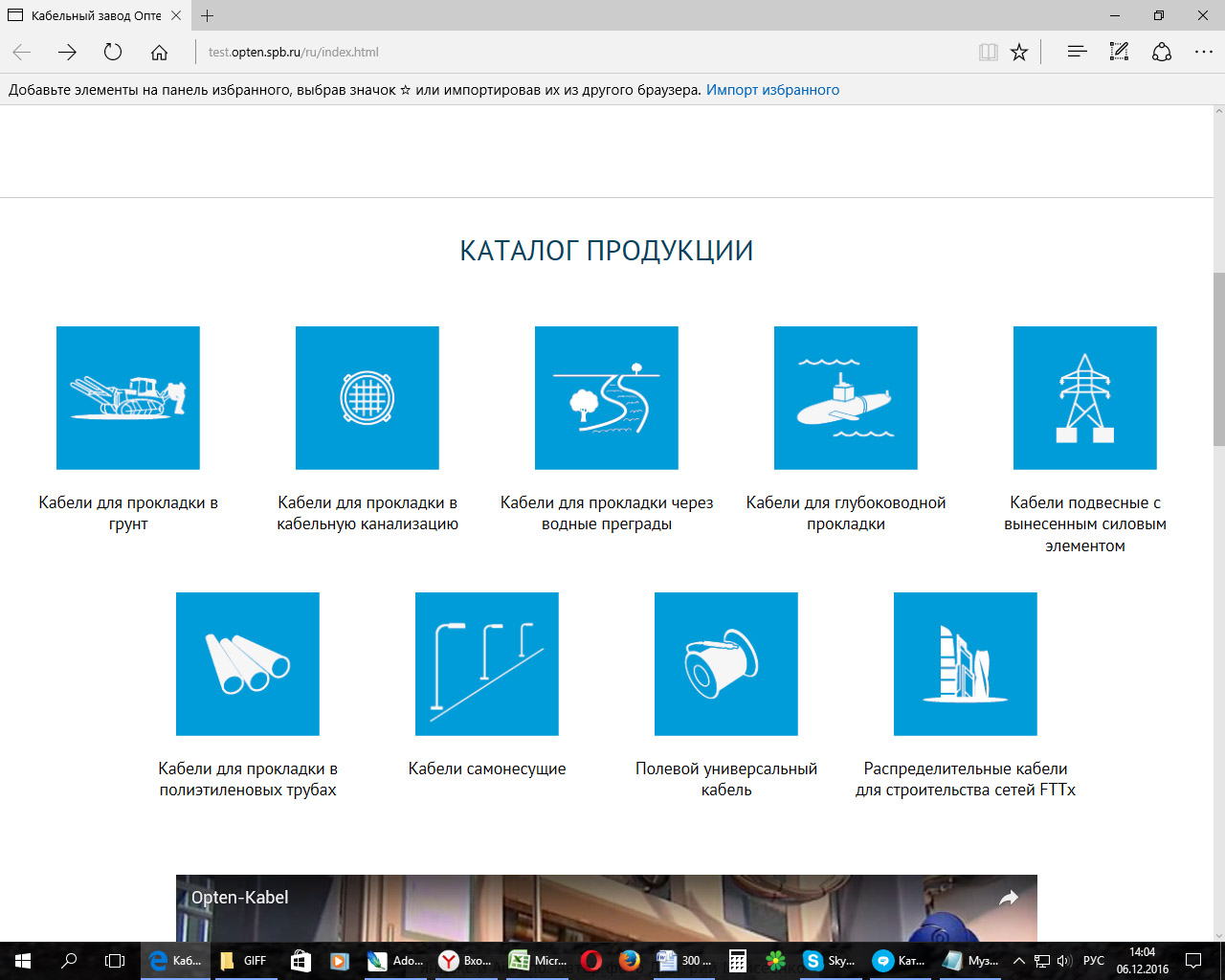Open 'Кабели для глубоководной прокладки' link
This screenshot has width=1225, height=980.
pos(846,513)
